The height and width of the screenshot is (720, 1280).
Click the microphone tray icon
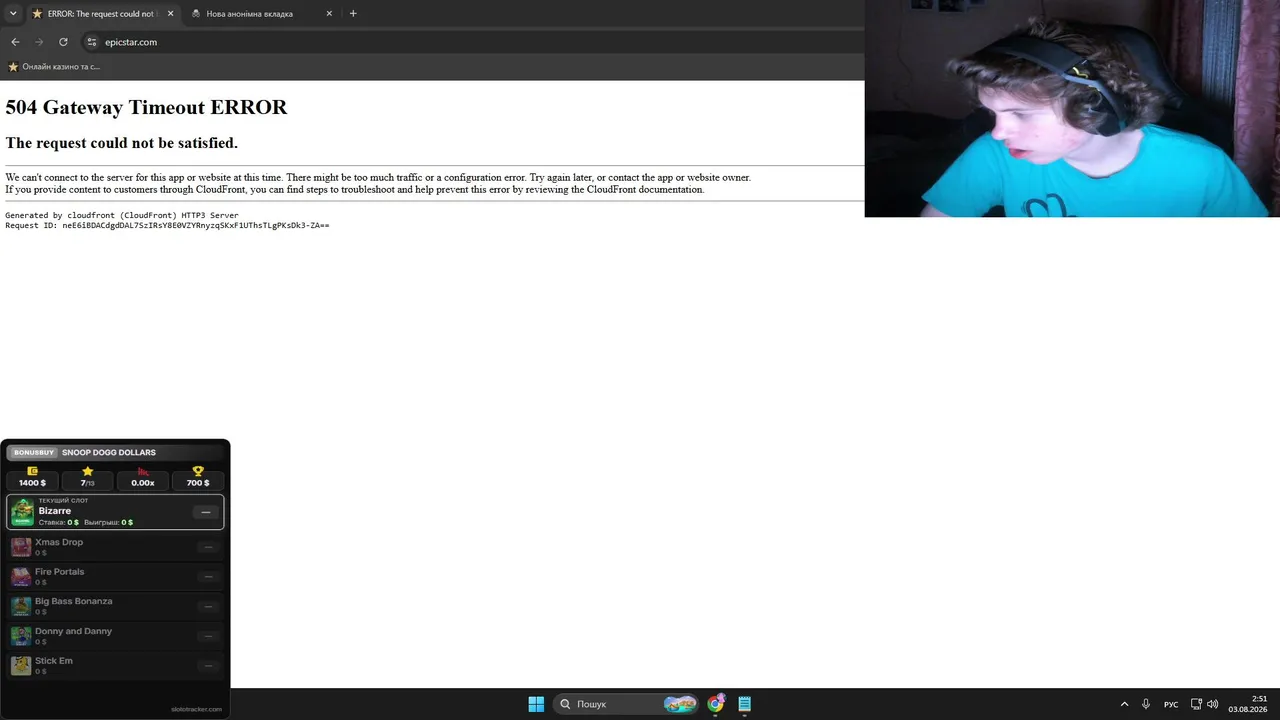[x=1146, y=704]
